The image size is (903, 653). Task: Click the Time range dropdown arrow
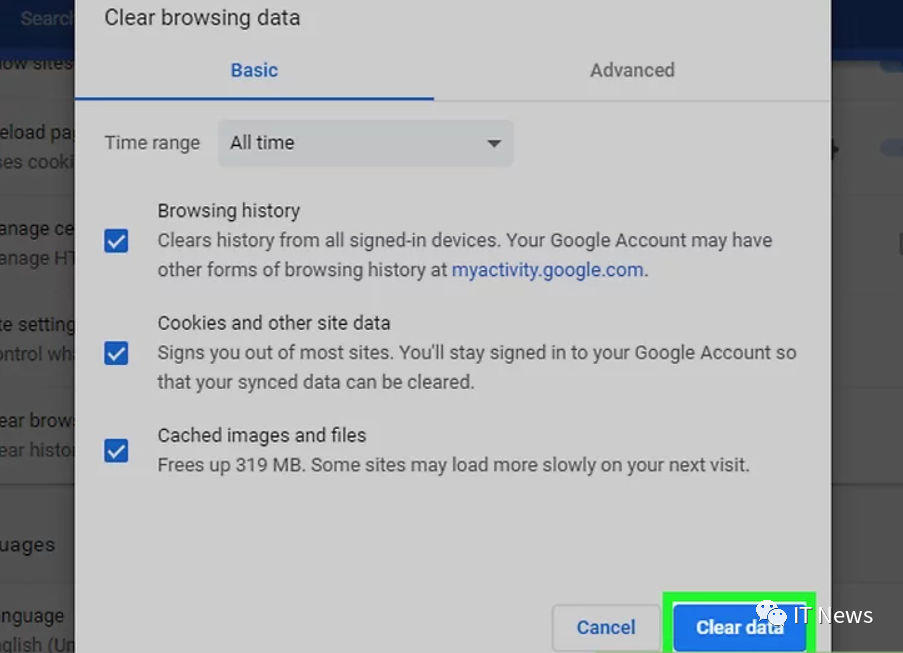tap(493, 143)
